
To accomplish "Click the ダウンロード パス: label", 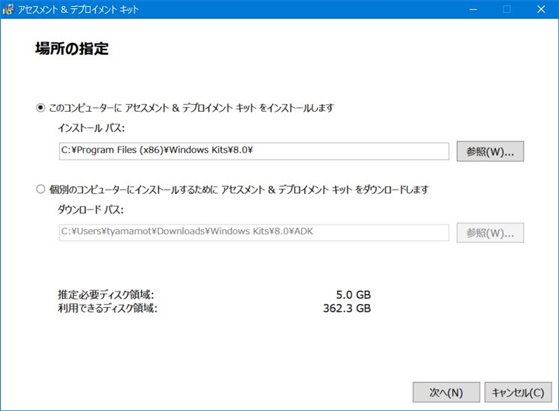I will pos(91,209).
